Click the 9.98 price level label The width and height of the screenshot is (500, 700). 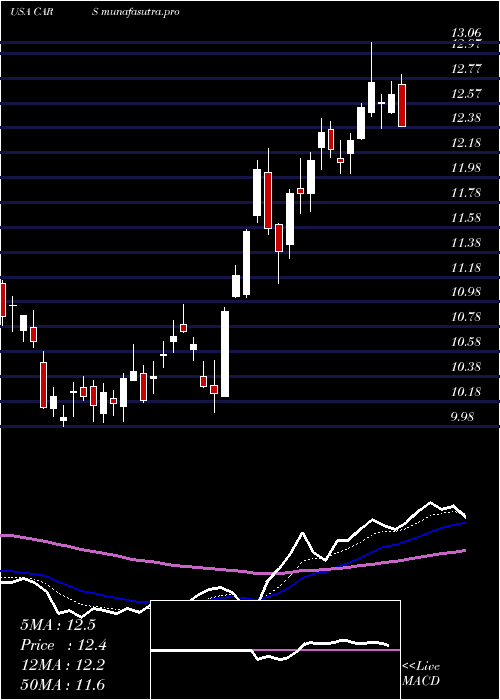pyautogui.click(x=462, y=417)
